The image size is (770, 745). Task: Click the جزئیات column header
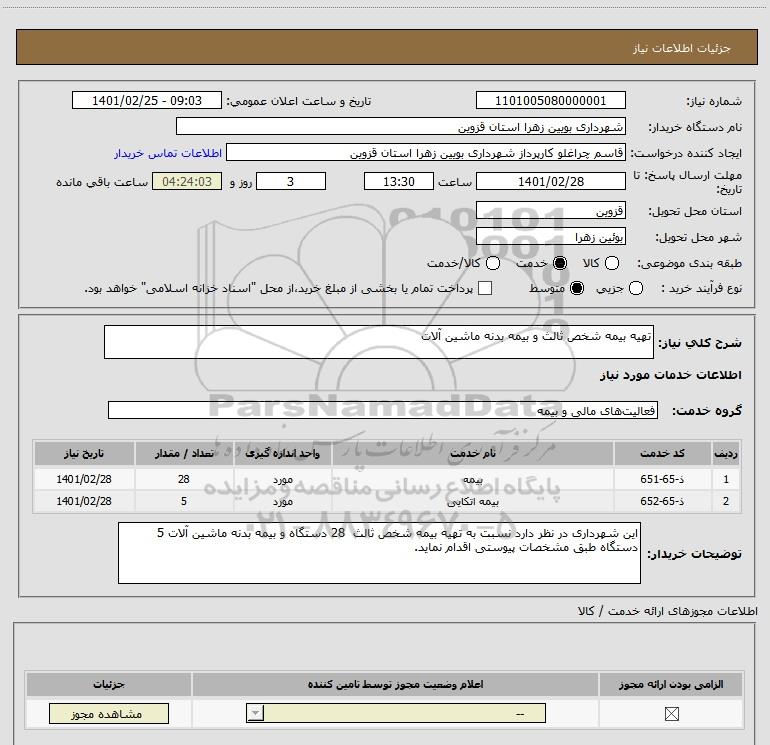[x=109, y=684]
